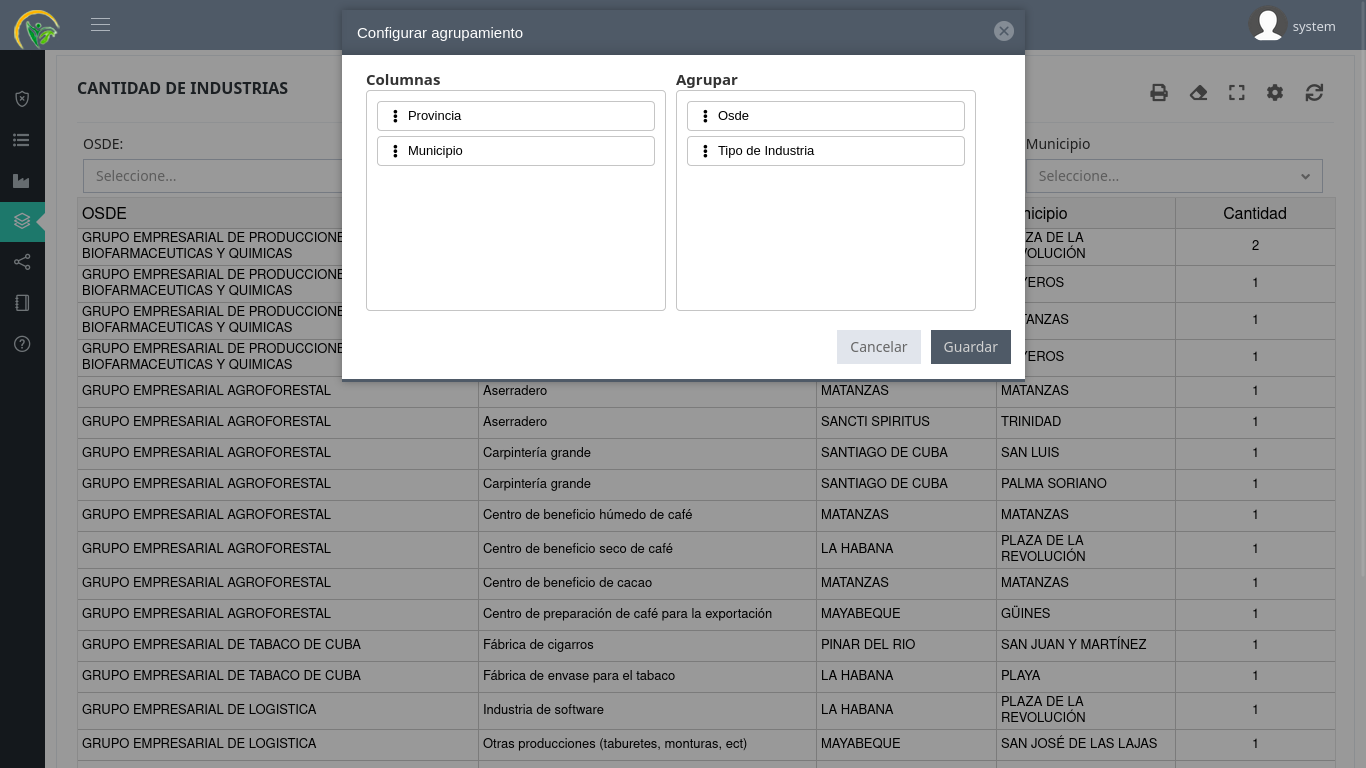Viewport: 1366px width, 768px height.
Task: Open the list icon in sidebar
Action: [x=22, y=140]
